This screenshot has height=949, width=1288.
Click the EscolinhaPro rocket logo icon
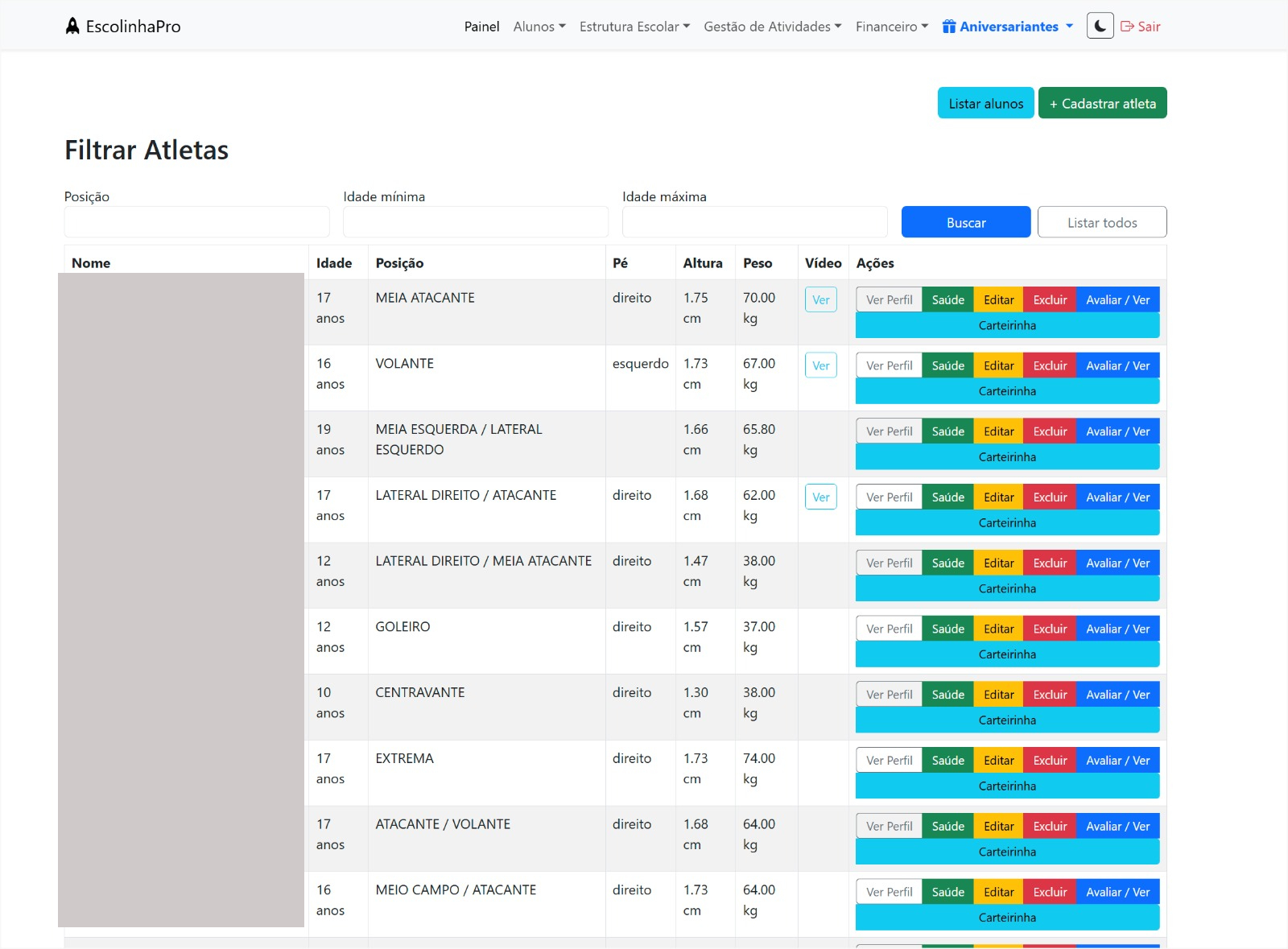pos(72,27)
